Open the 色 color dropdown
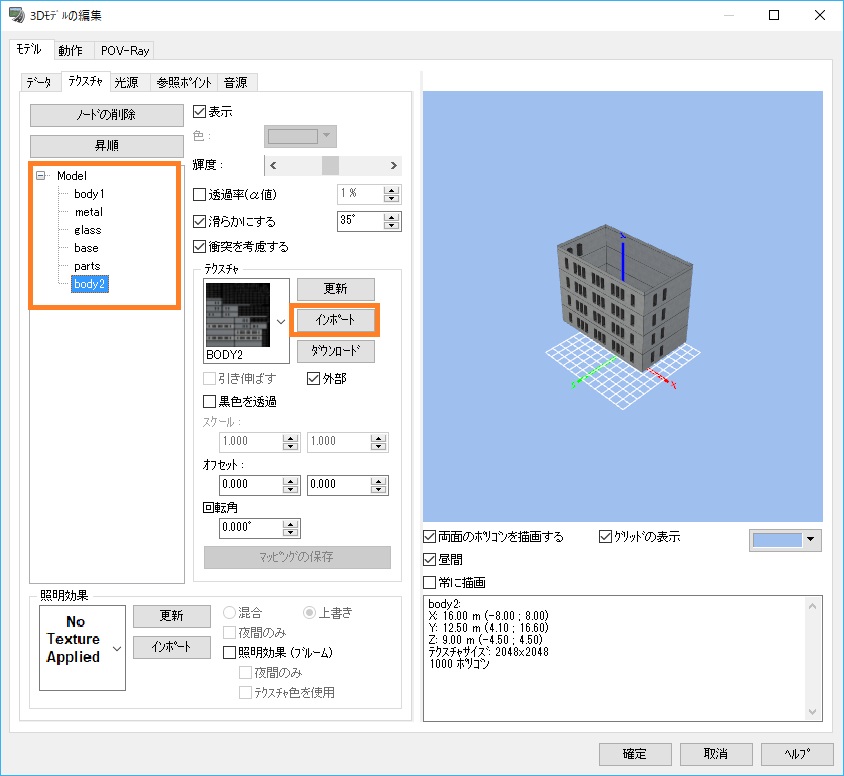The width and height of the screenshot is (844, 776). tap(300, 136)
